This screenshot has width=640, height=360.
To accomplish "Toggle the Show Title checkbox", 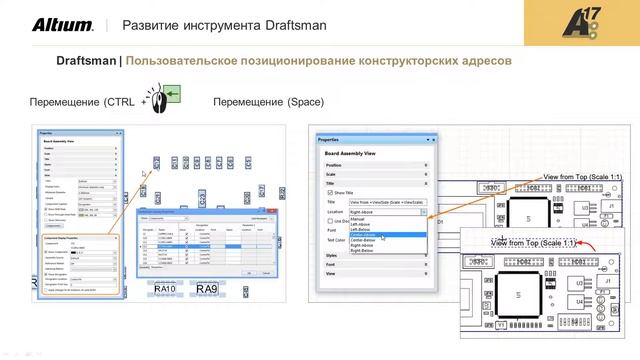I will tap(330, 193).
